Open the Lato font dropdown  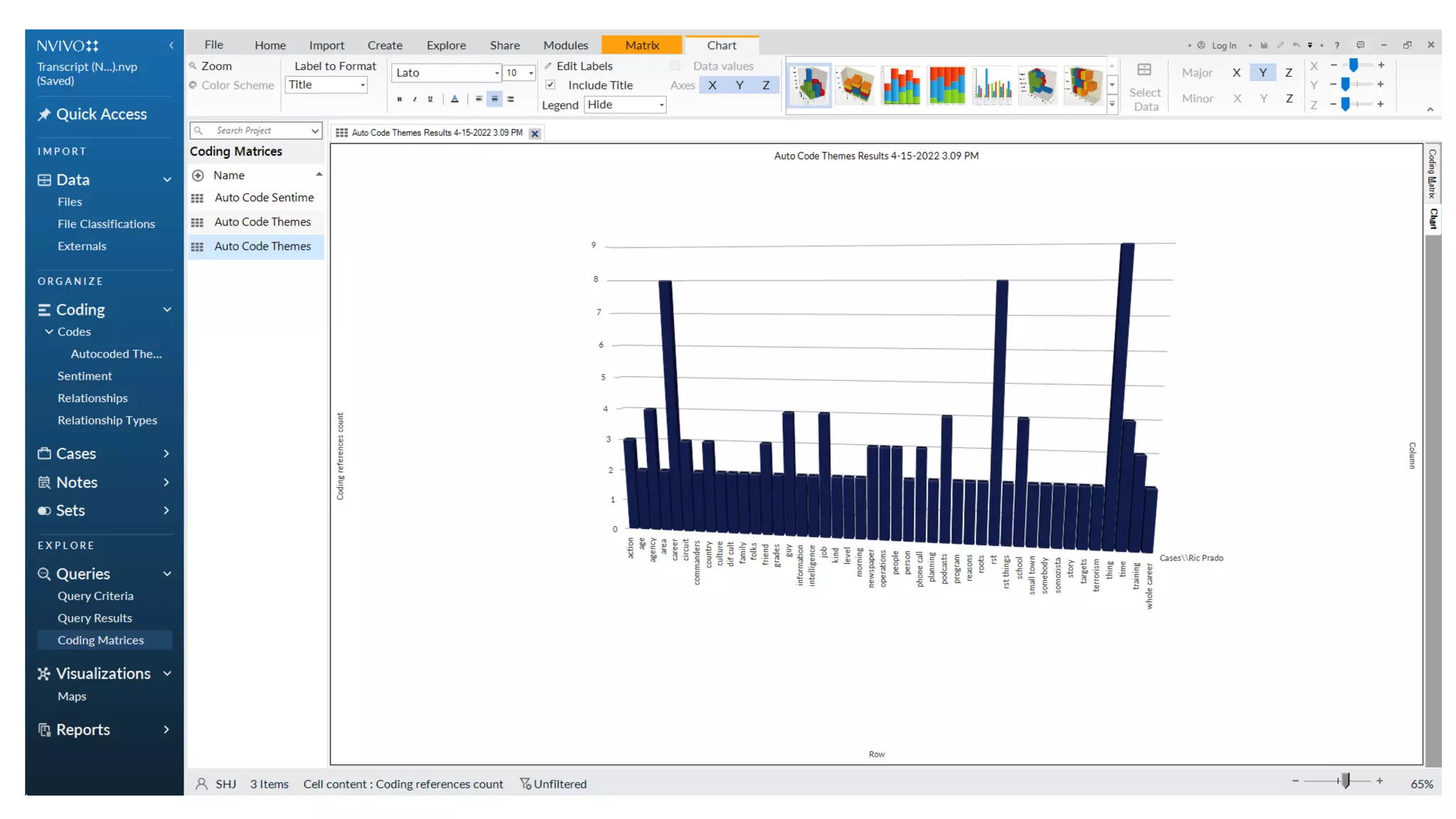(x=496, y=73)
